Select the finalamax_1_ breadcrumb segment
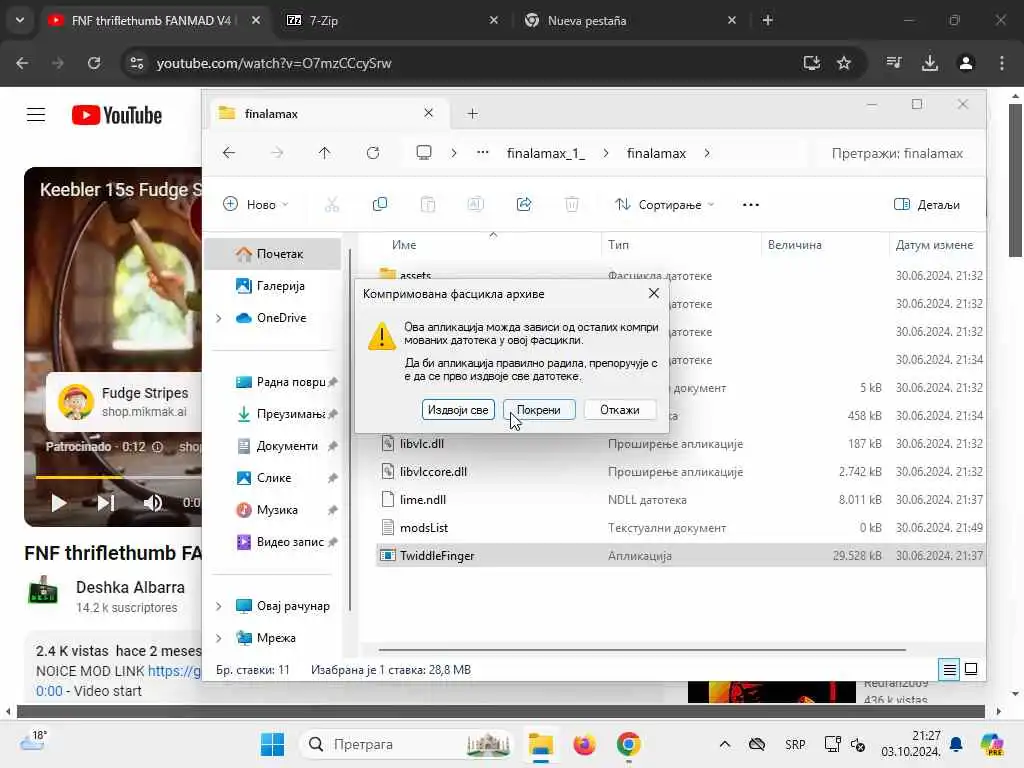 pos(546,153)
